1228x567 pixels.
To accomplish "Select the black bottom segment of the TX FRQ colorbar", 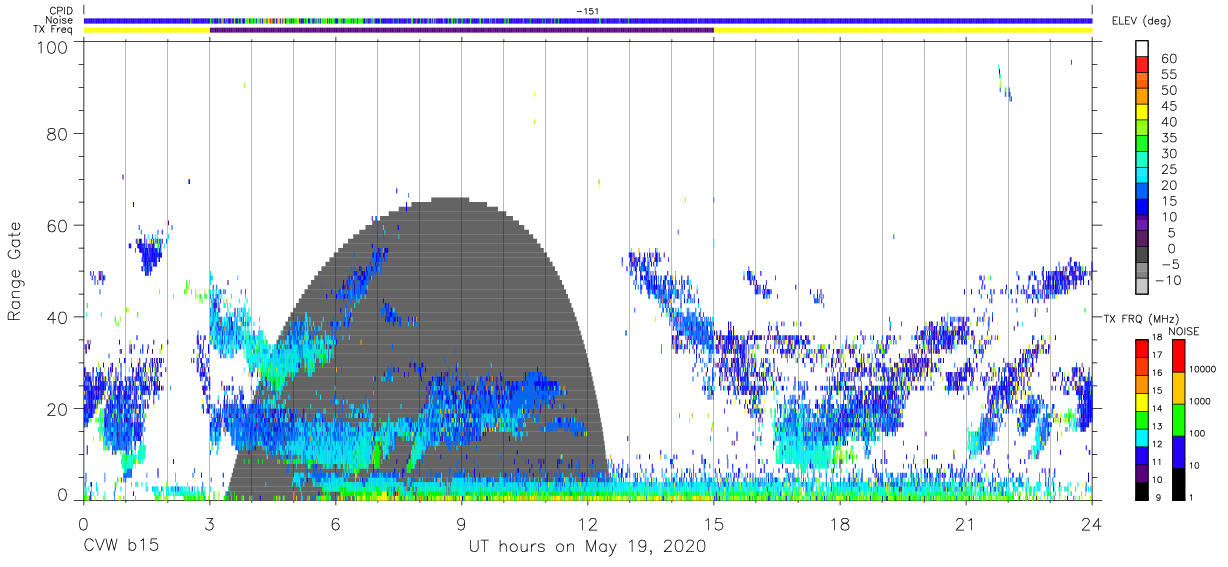I will tap(1142, 491).
